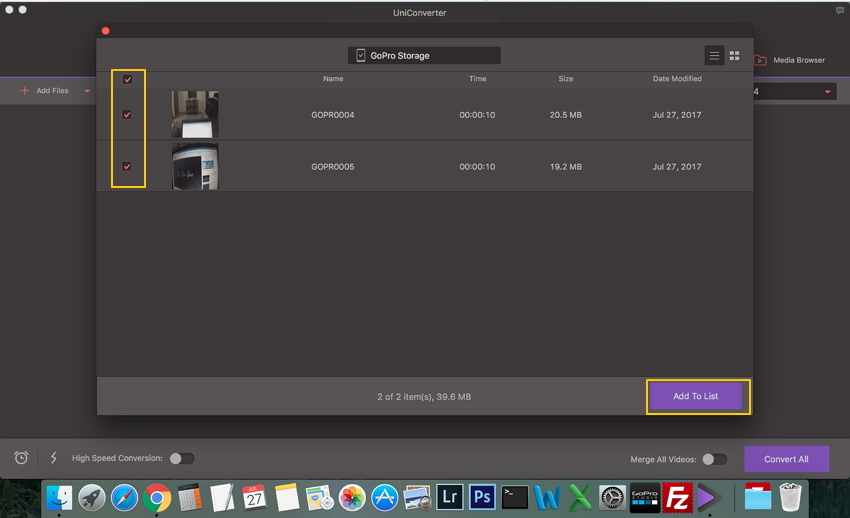Click the 19.2 MB size value
The height and width of the screenshot is (518, 850).
(x=565, y=167)
